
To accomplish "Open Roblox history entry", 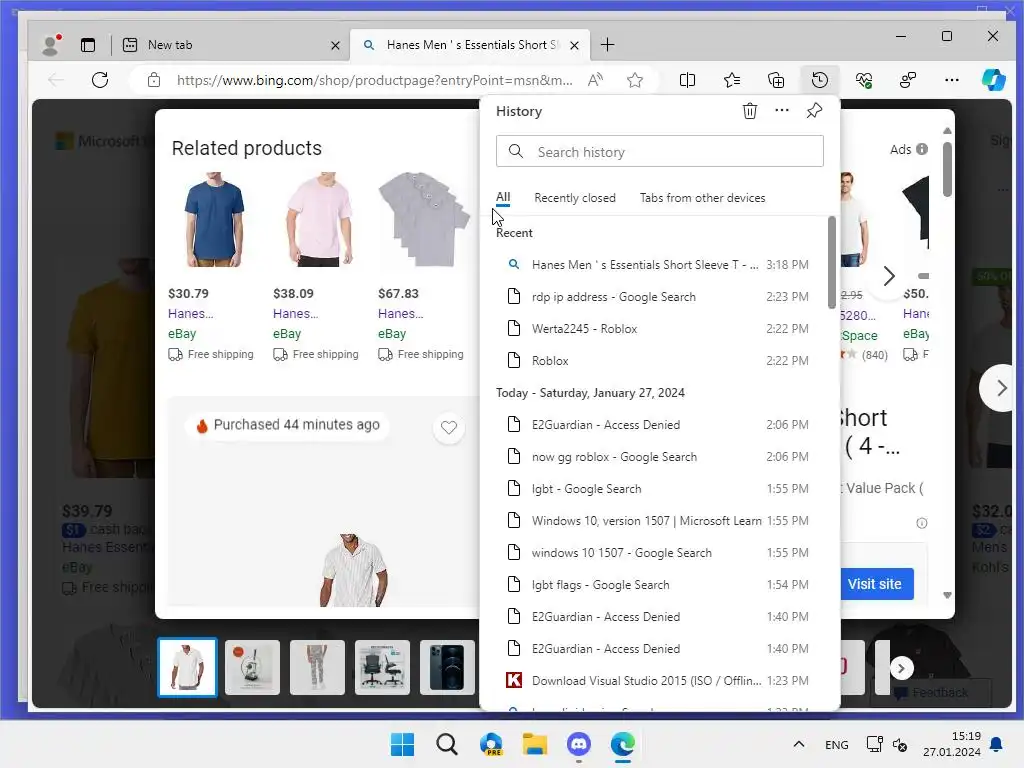I will point(658,360).
